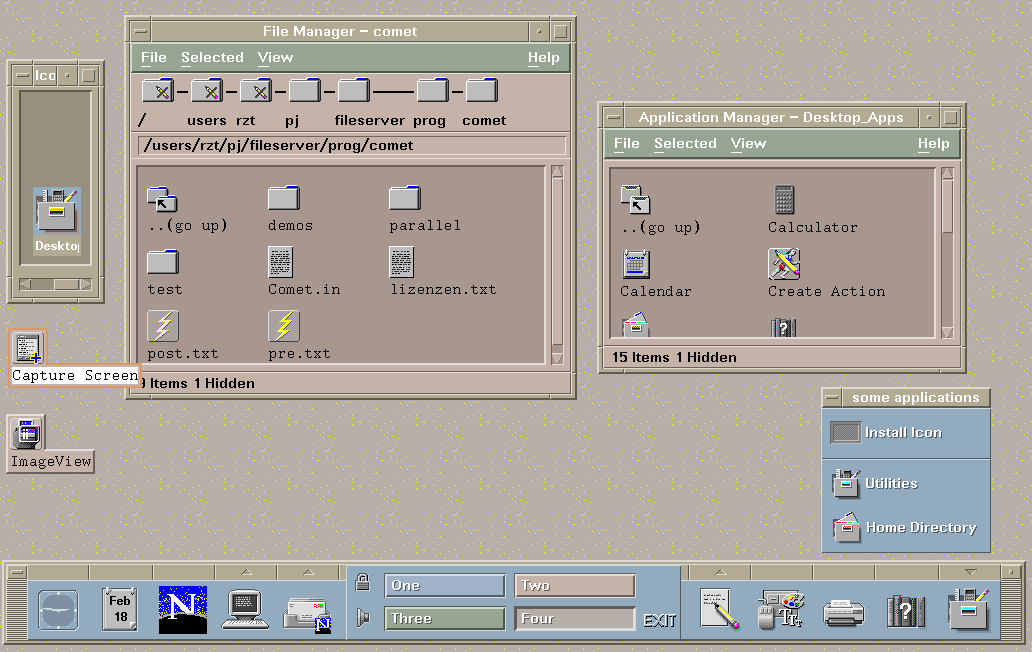Click the EXIT button on front panel
This screenshot has width=1032, height=652.
tap(659, 620)
